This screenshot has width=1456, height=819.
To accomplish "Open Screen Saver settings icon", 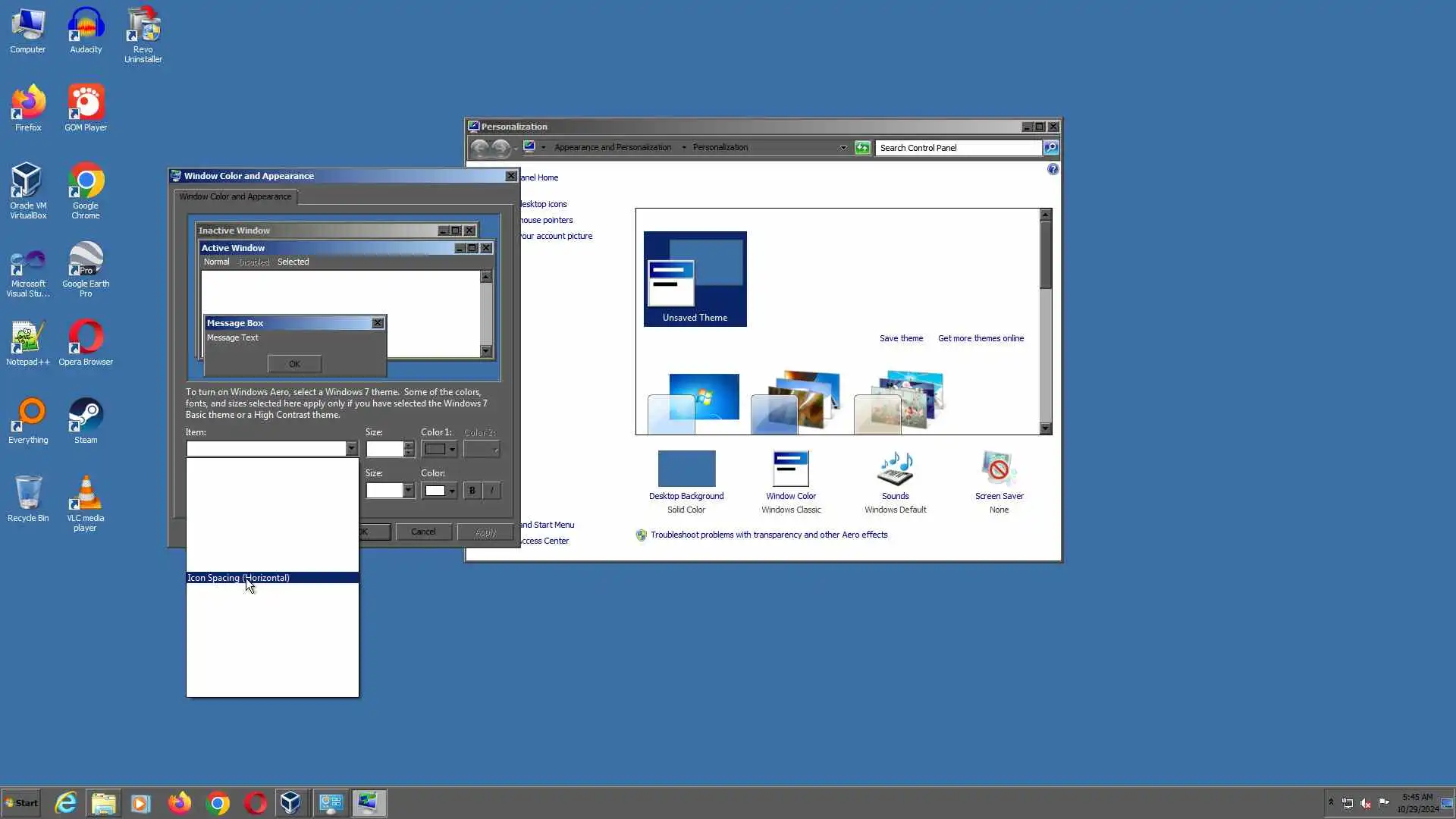I will coord(999,469).
